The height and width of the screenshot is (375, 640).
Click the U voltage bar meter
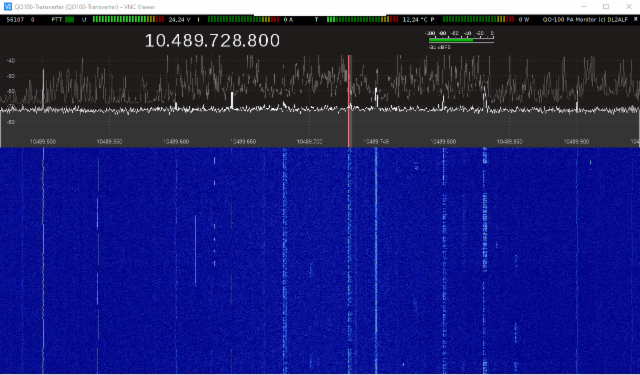[128, 20]
